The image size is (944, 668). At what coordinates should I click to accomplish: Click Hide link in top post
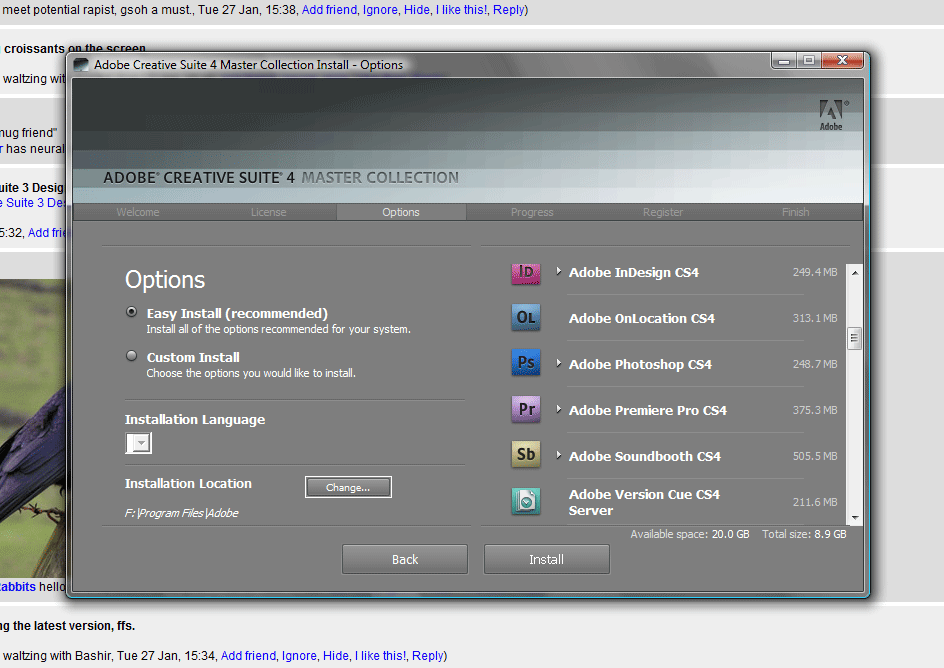pos(417,10)
